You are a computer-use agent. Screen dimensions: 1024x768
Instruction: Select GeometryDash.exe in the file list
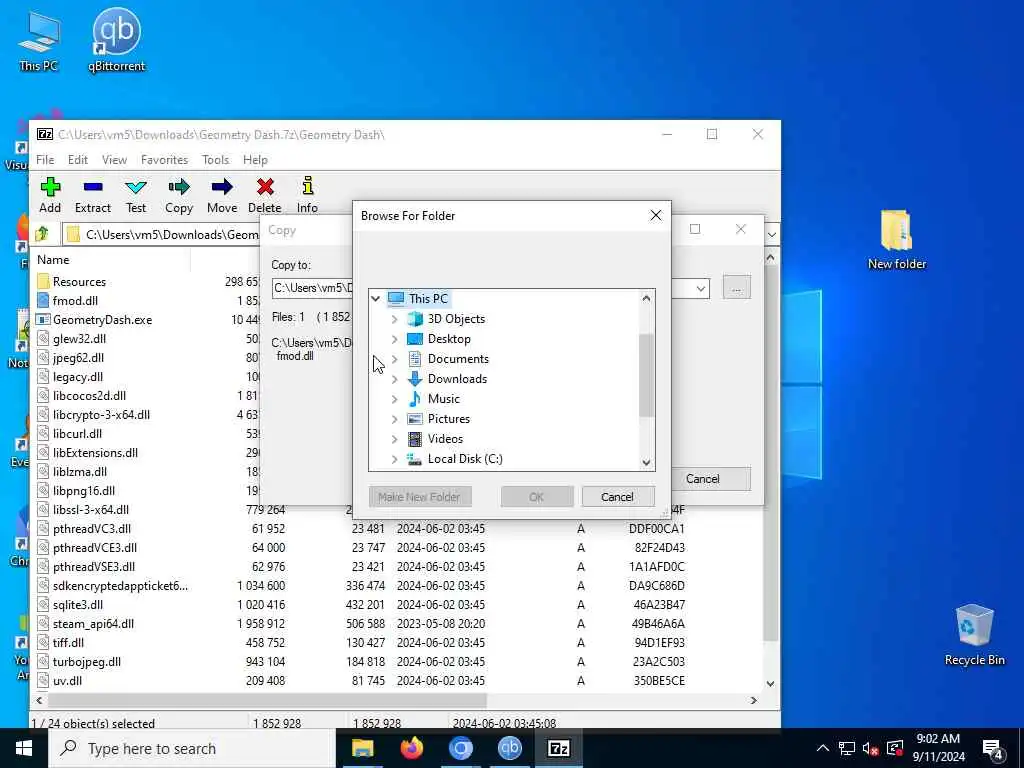102,319
